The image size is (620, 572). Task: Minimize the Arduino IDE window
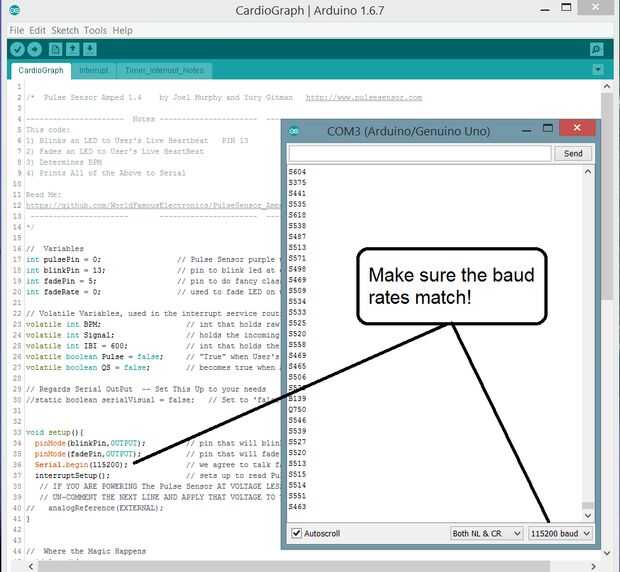[545, 9]
